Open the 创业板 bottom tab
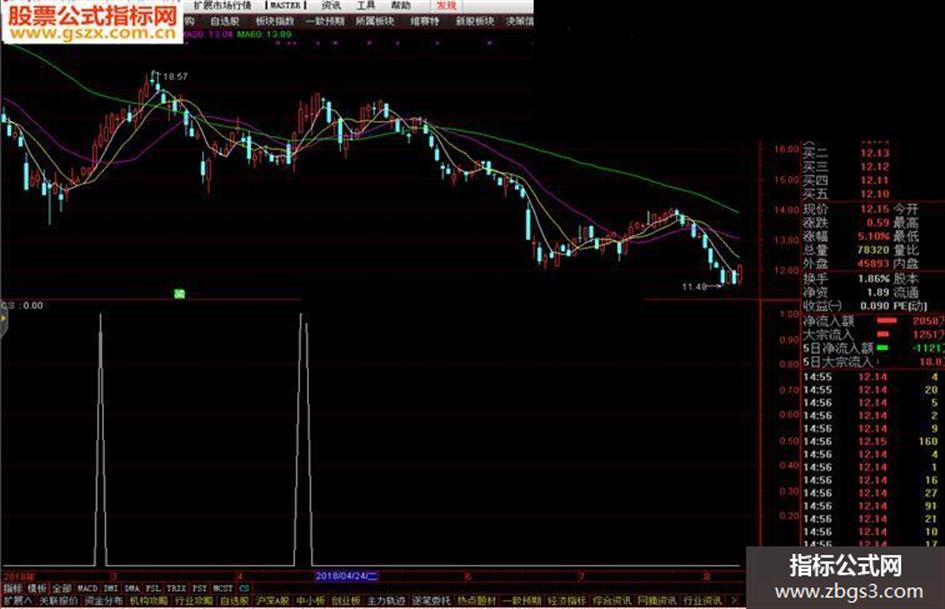The width and height of the screenshot is (945, 609). tap(346, 601)
